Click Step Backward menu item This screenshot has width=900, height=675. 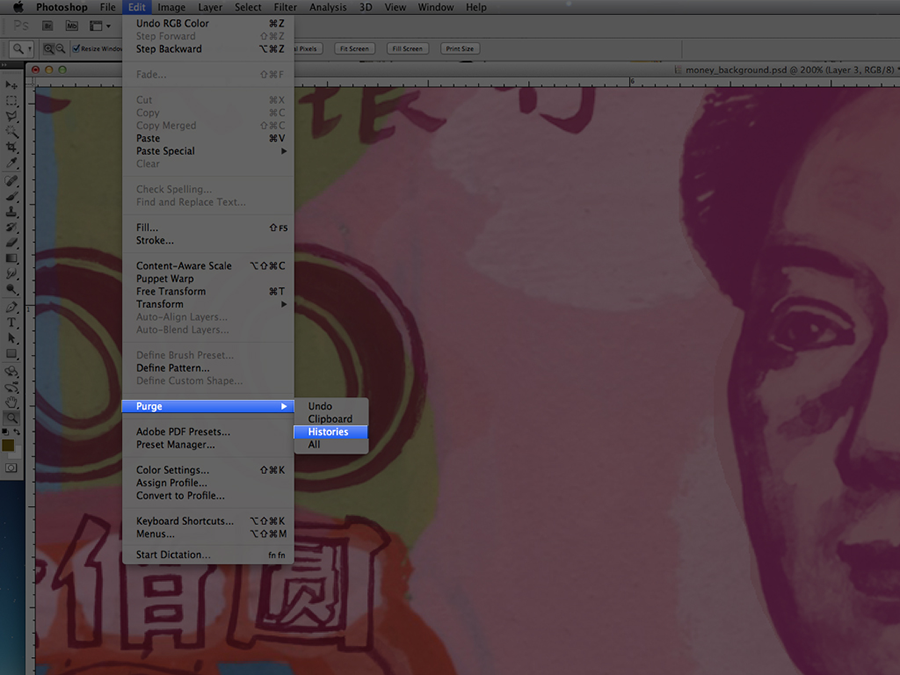208,49
